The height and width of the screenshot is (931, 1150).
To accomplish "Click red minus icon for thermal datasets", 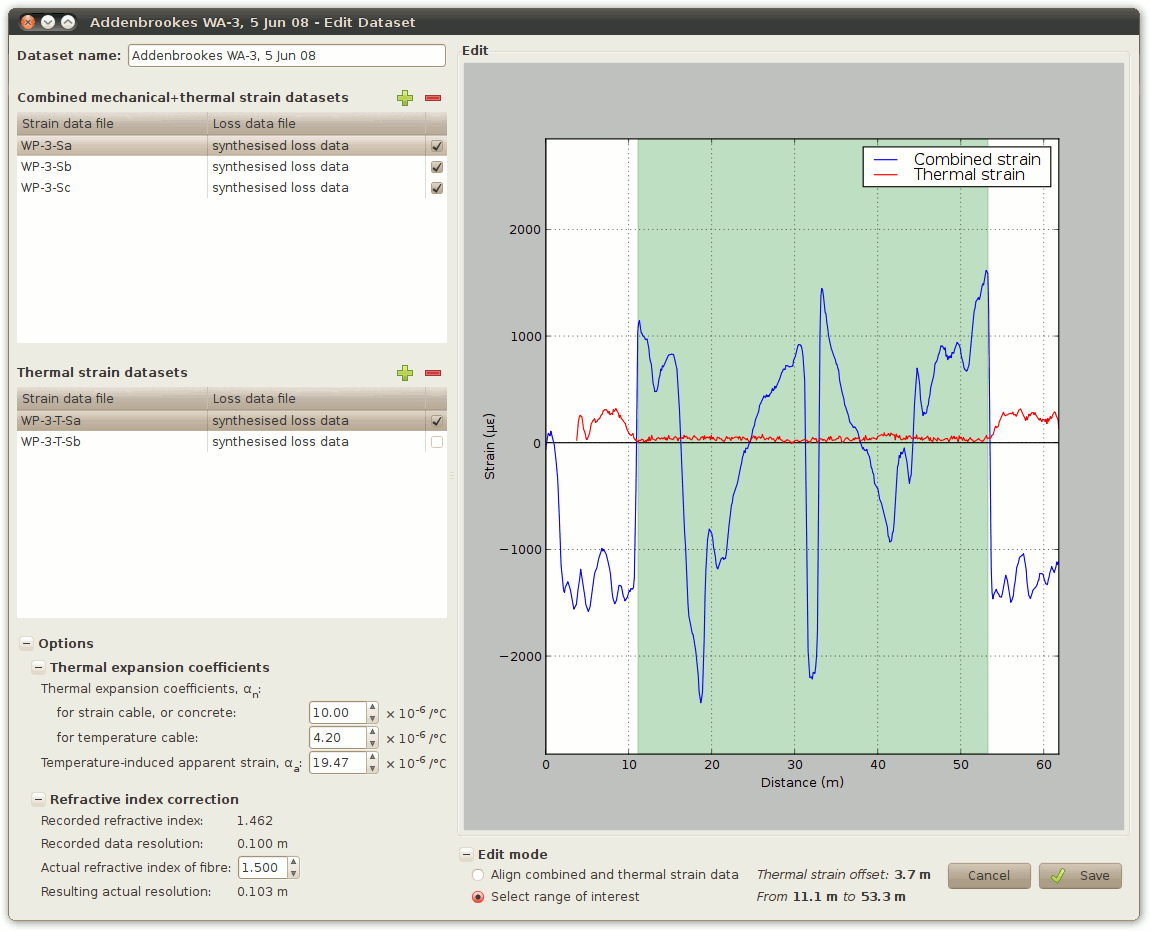I will pyautogui.click(x=433, y=373).
